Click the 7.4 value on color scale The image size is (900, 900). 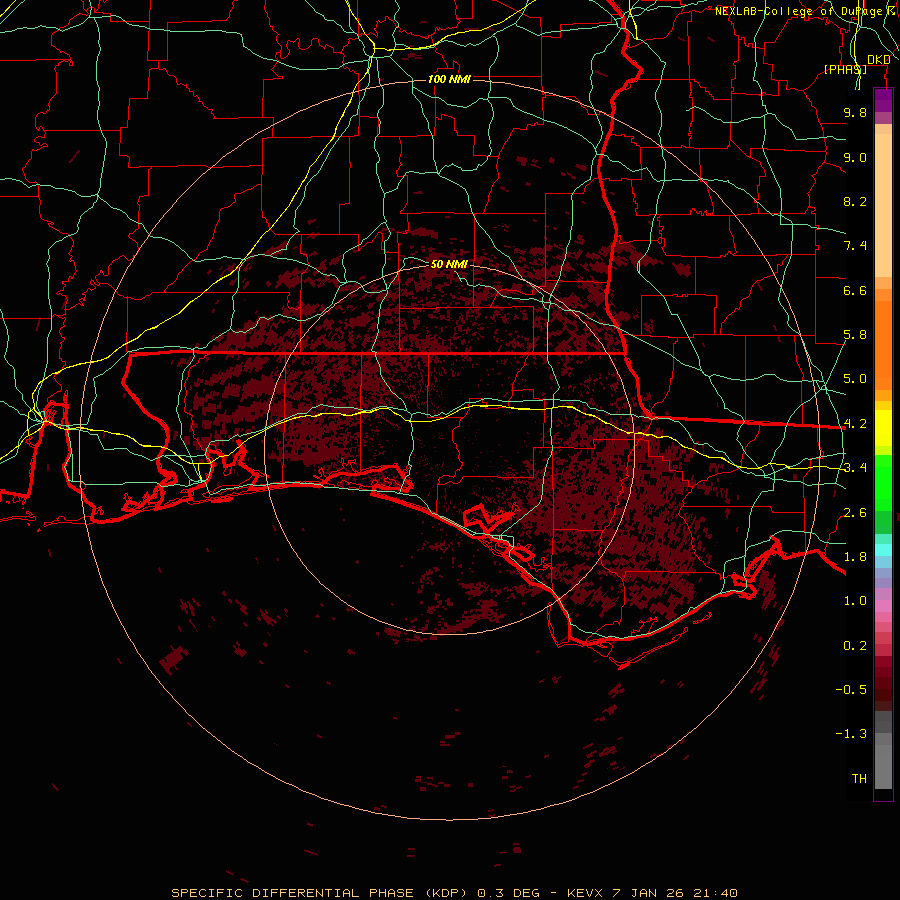point(855,246)
